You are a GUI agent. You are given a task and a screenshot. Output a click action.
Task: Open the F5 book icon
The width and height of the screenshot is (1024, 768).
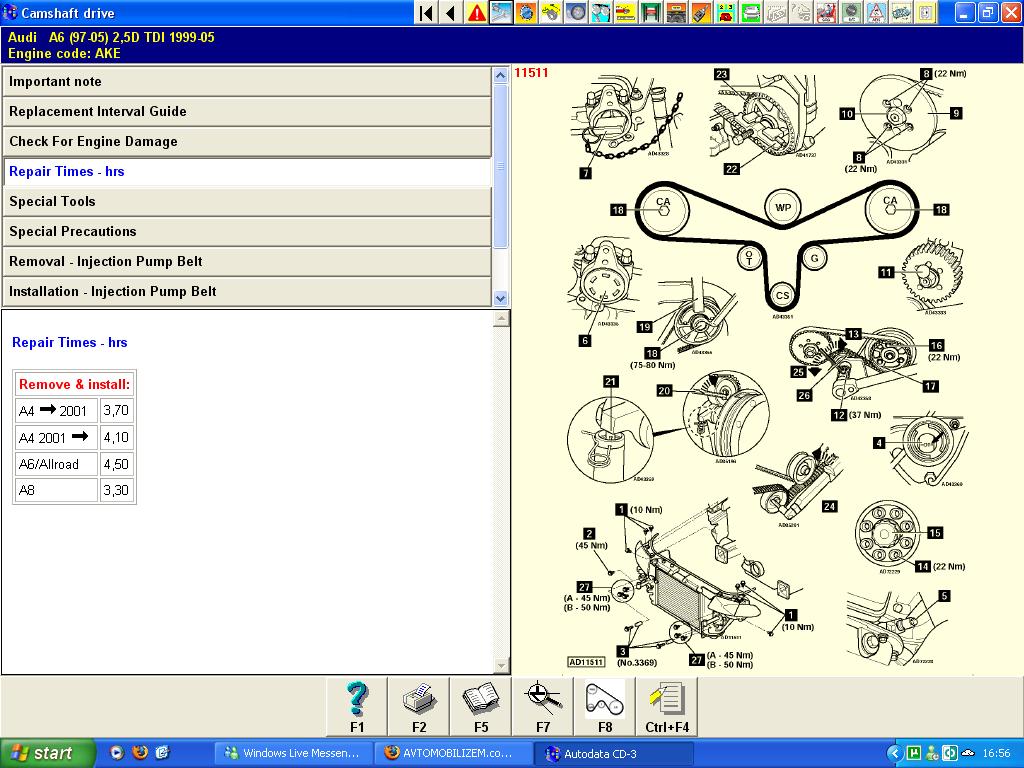pos(481,707)
